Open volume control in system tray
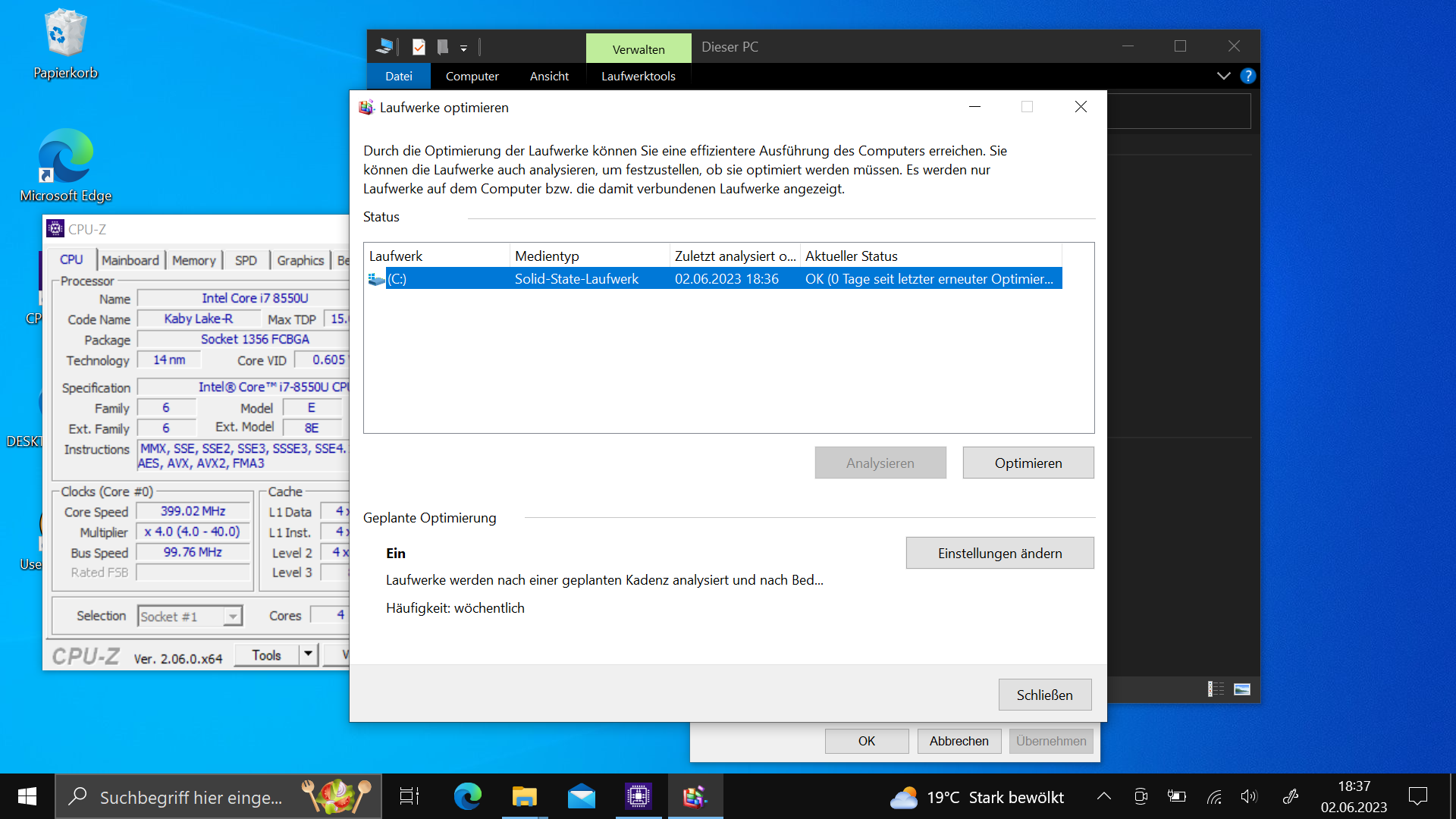This screenshot has width=1456, height=819. 1248,796
